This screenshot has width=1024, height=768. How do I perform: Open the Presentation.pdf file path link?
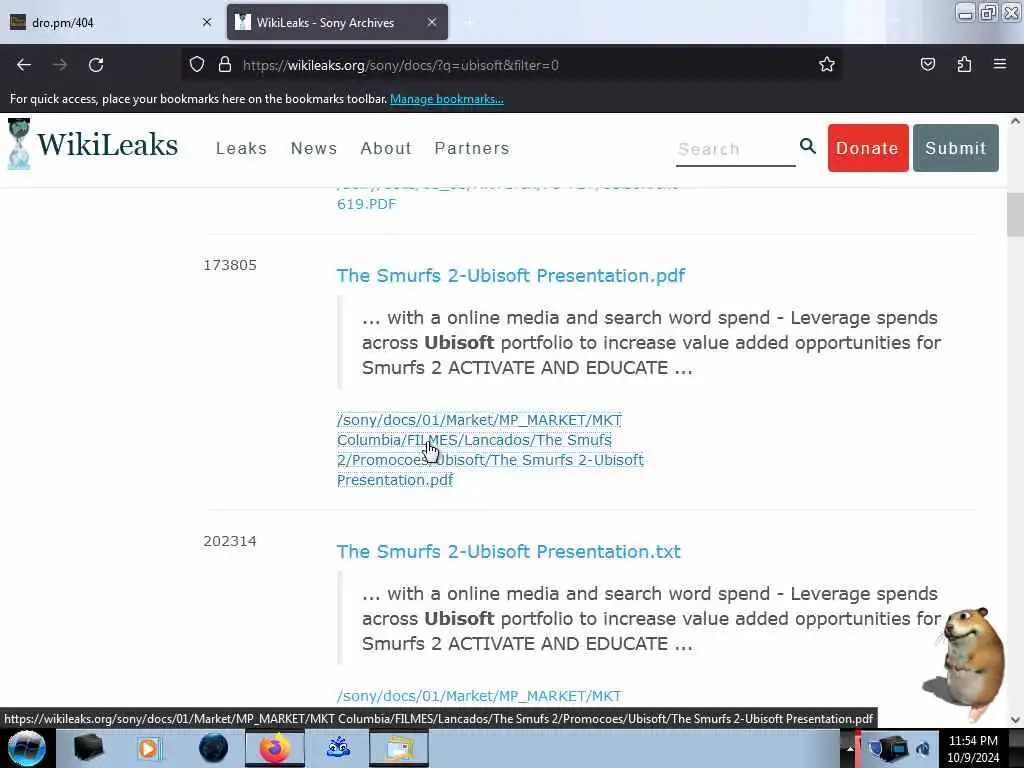coord(490,450)
